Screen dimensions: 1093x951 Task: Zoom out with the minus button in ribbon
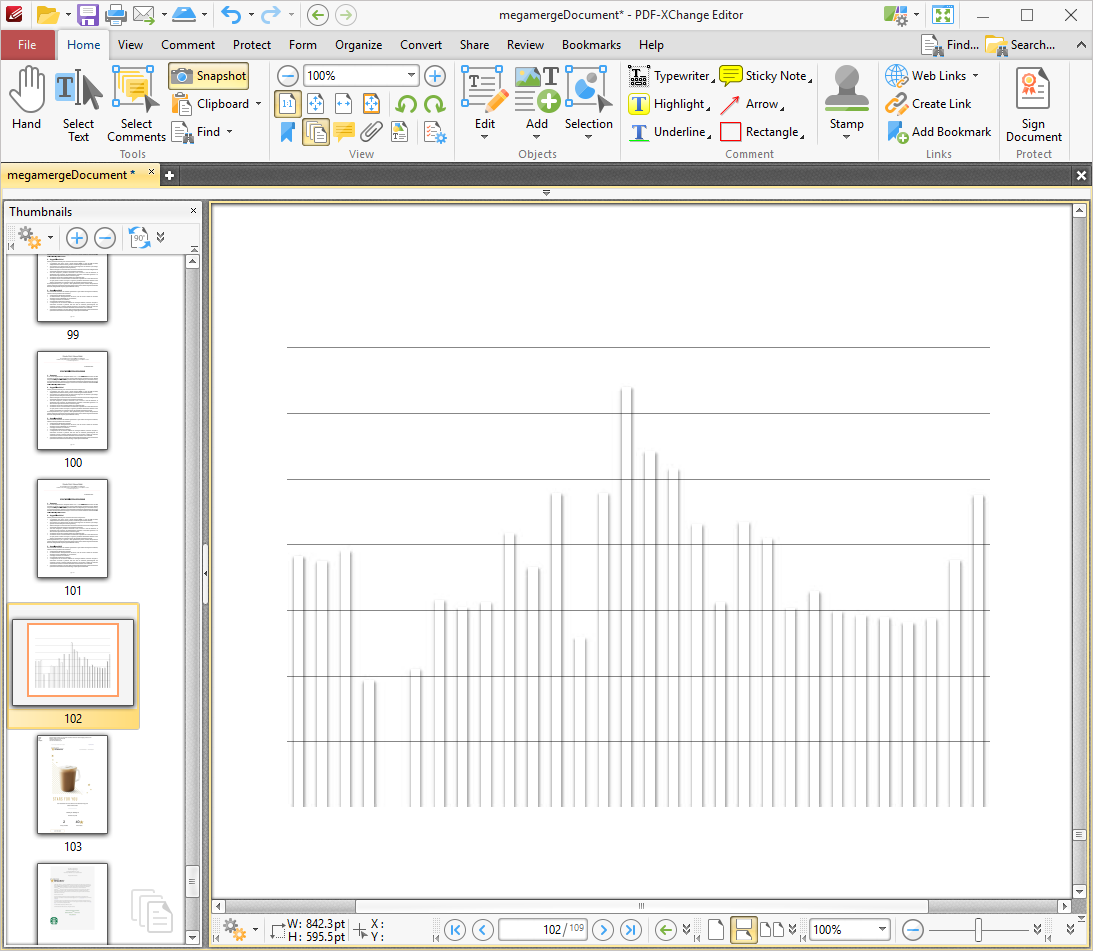[x=287, y=76]
